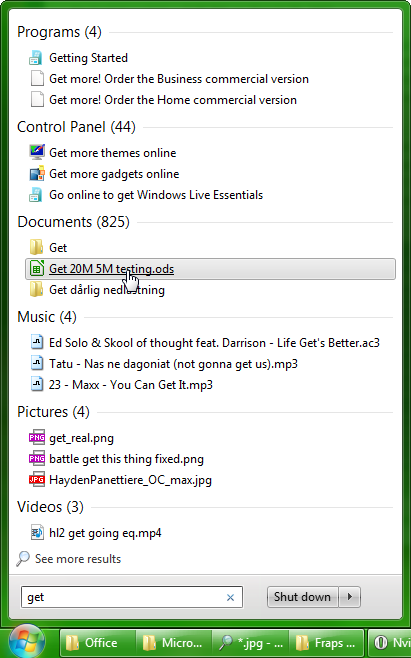The image size is (411, 658).
Task: Open Get 20M 5M testing.ods result
Action: (210, 269)
